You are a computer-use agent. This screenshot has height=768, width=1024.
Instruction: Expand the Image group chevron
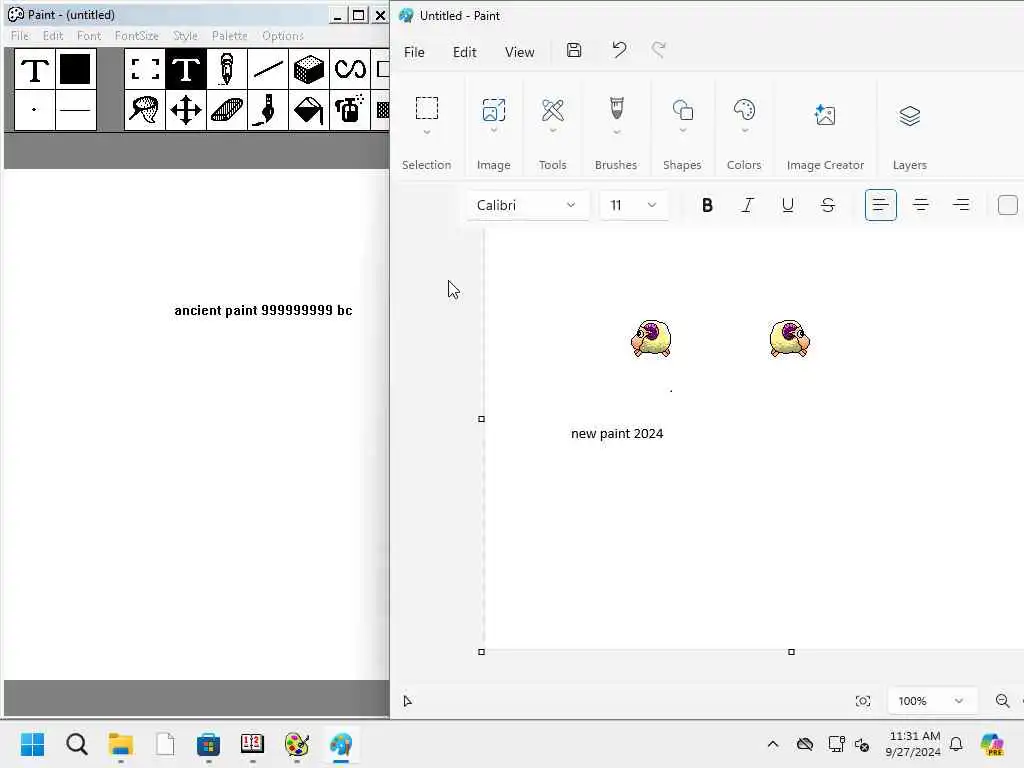494,131
